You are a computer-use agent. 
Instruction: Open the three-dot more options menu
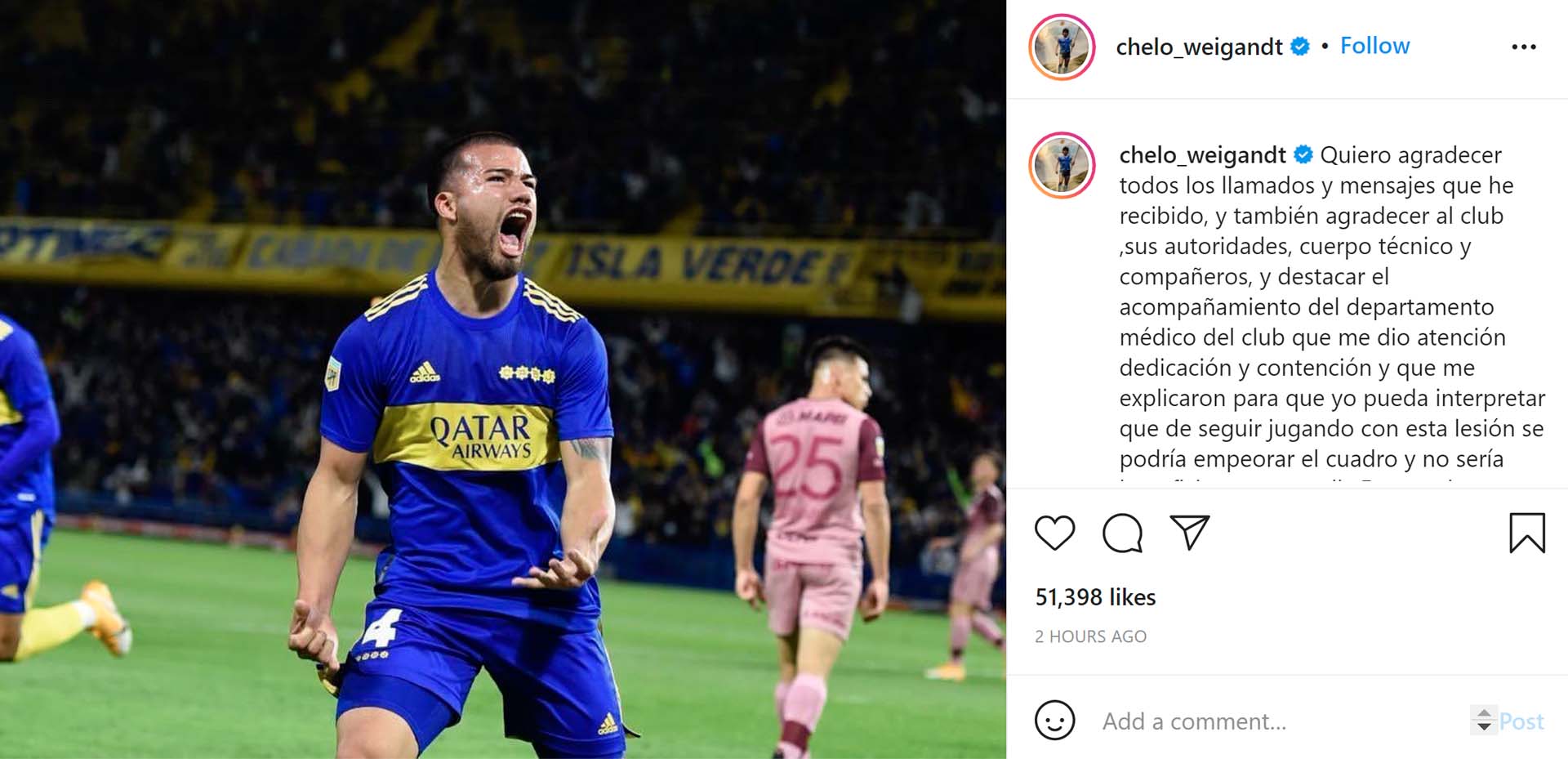[x=1524, y=47]
